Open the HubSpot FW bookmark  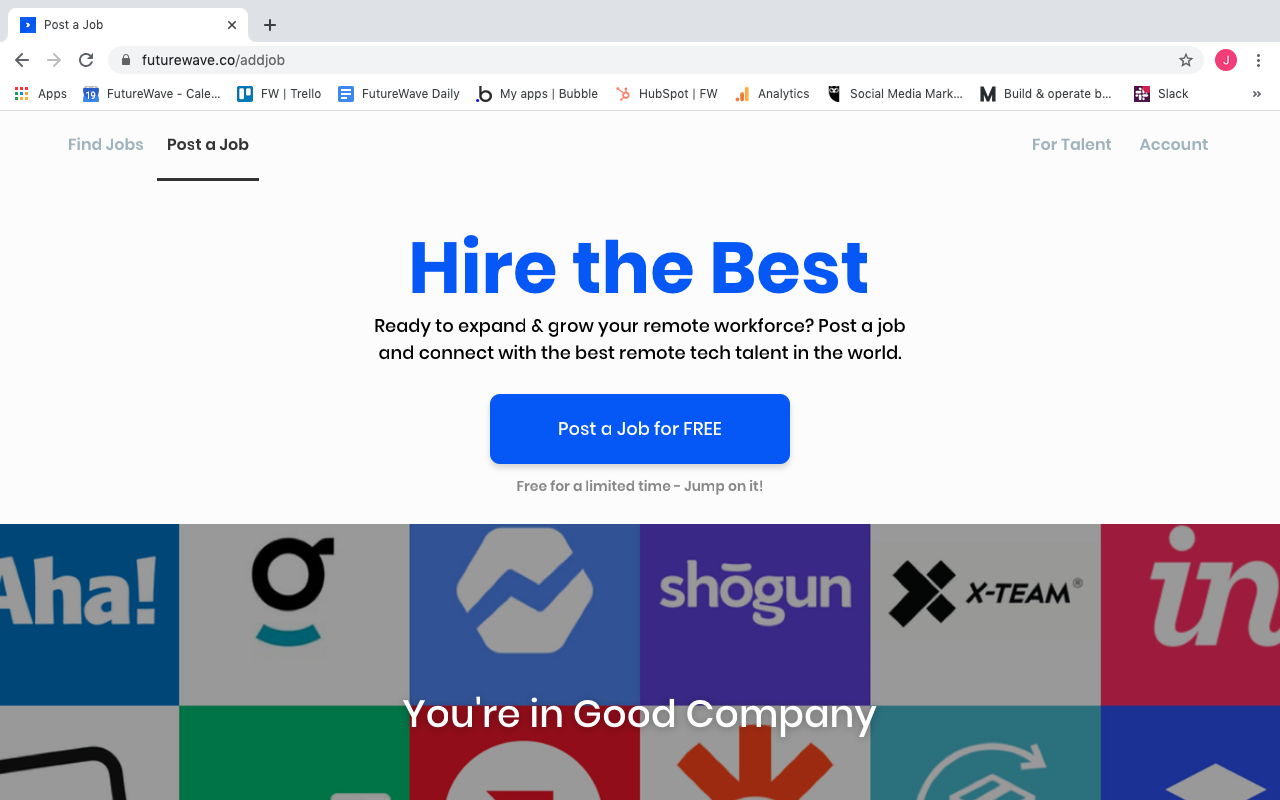[x=666, y=94]
